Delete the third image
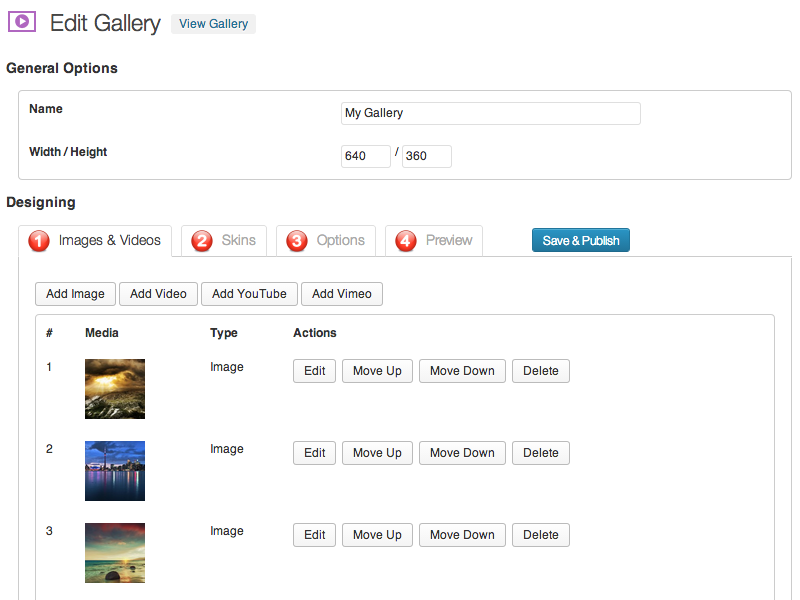 coord(540,535)
